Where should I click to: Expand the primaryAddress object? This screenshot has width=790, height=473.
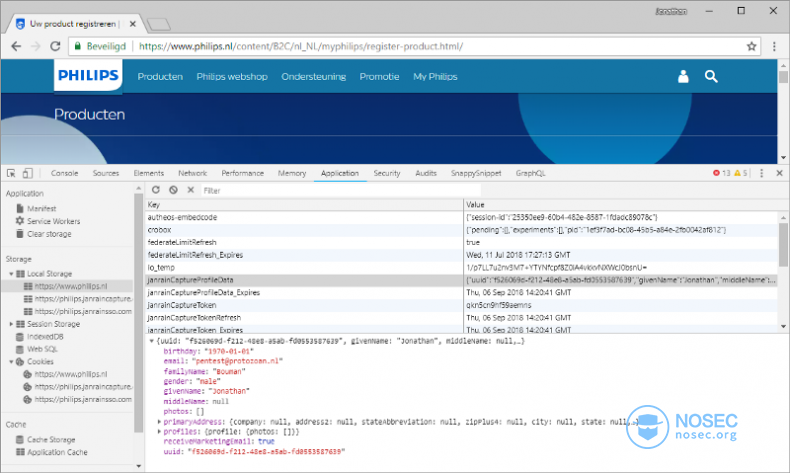(x=159, y=422)
